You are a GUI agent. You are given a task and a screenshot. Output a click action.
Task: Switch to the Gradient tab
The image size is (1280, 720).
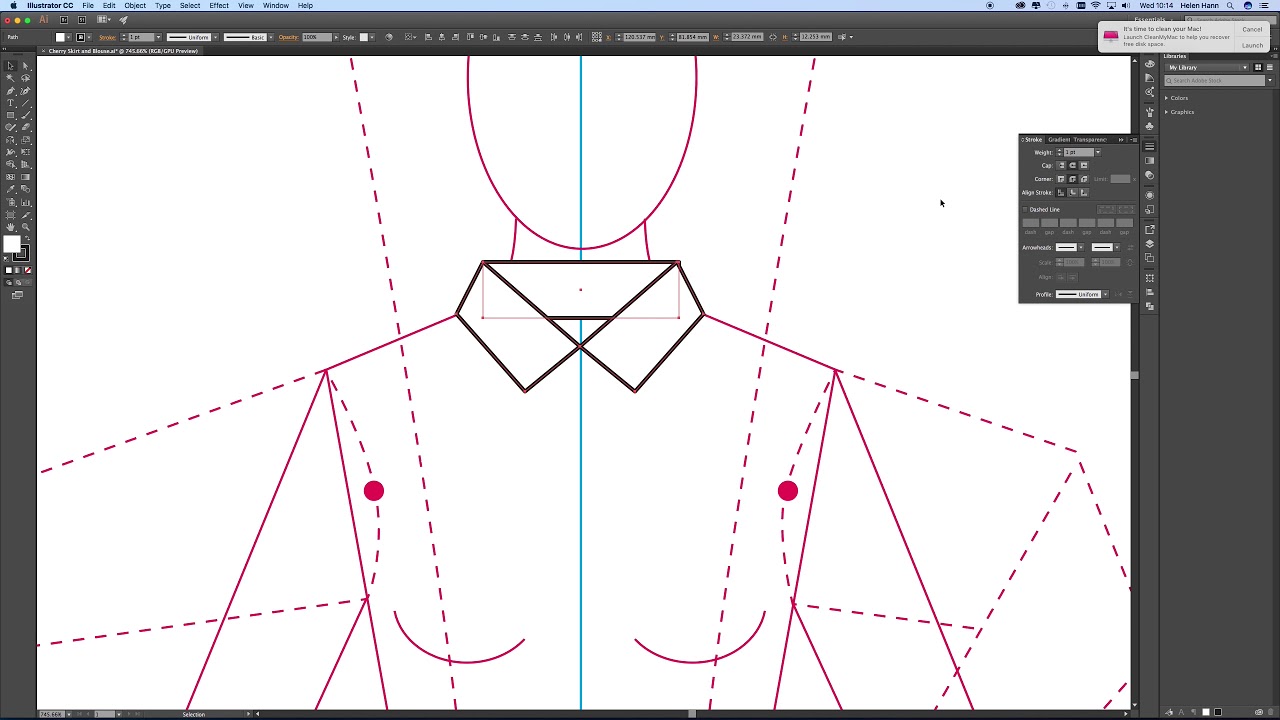point(1059,139)
